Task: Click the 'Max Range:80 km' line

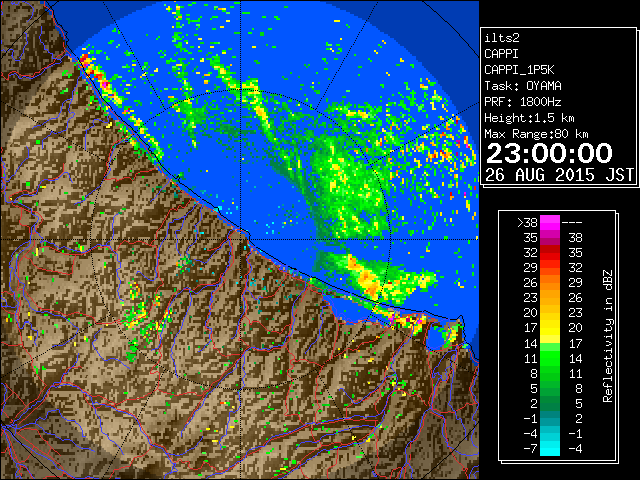Action: [x=536, y=134]
